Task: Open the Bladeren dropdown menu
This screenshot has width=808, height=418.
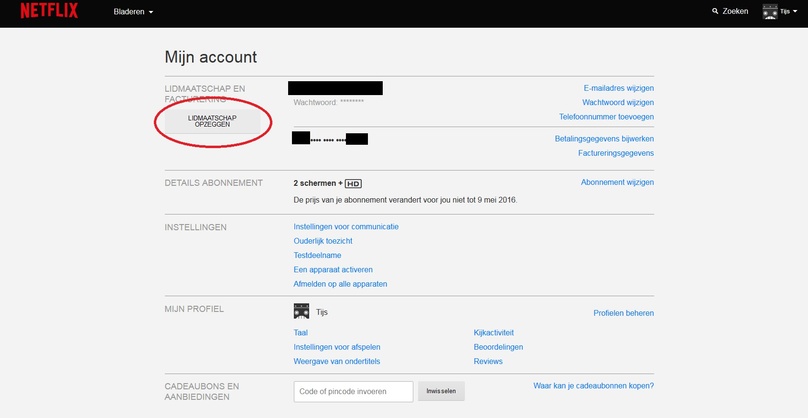Action: pyautogui.click(x=133, y=12)
